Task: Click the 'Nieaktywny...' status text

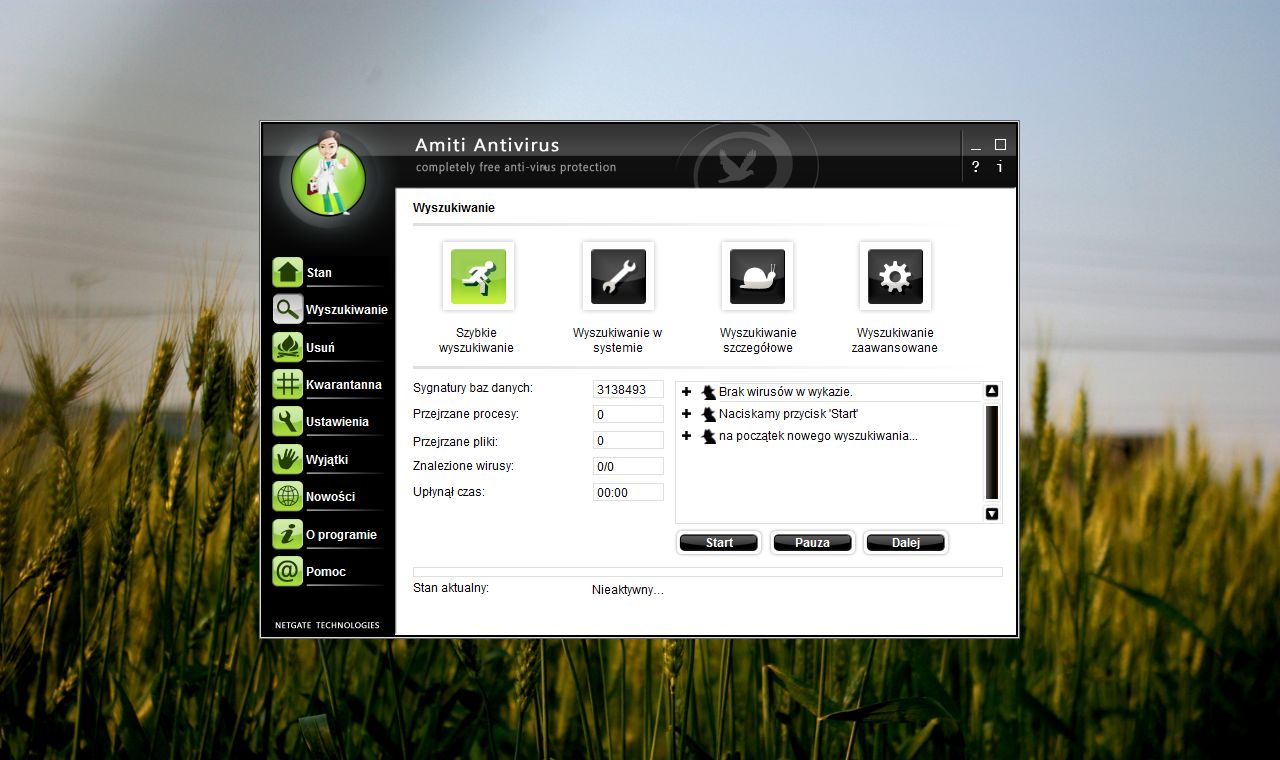Action: (628, 590)
